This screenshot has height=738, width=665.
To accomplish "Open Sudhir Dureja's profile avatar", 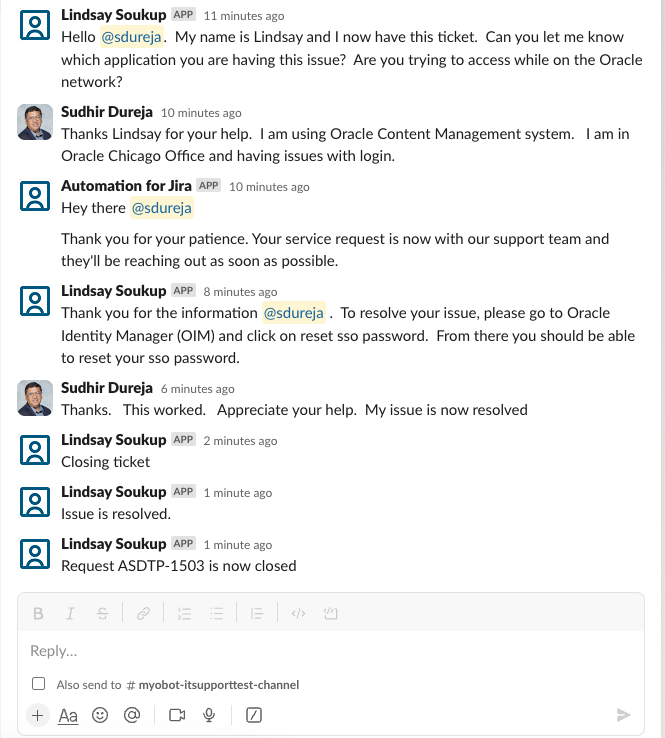I will (35, 123).
